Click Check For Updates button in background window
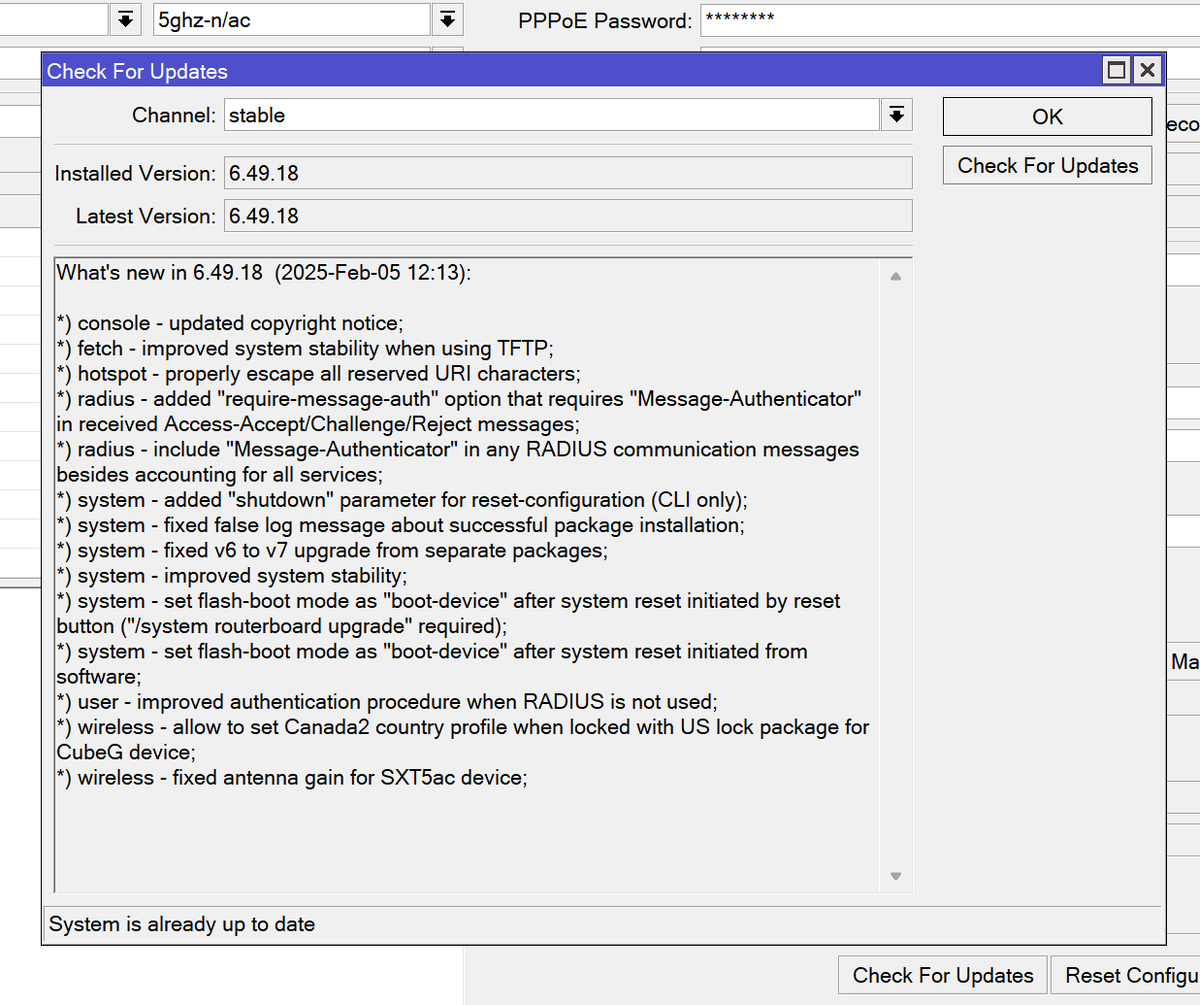Screen dimensions: 1200x1005 tap(943, 975)
